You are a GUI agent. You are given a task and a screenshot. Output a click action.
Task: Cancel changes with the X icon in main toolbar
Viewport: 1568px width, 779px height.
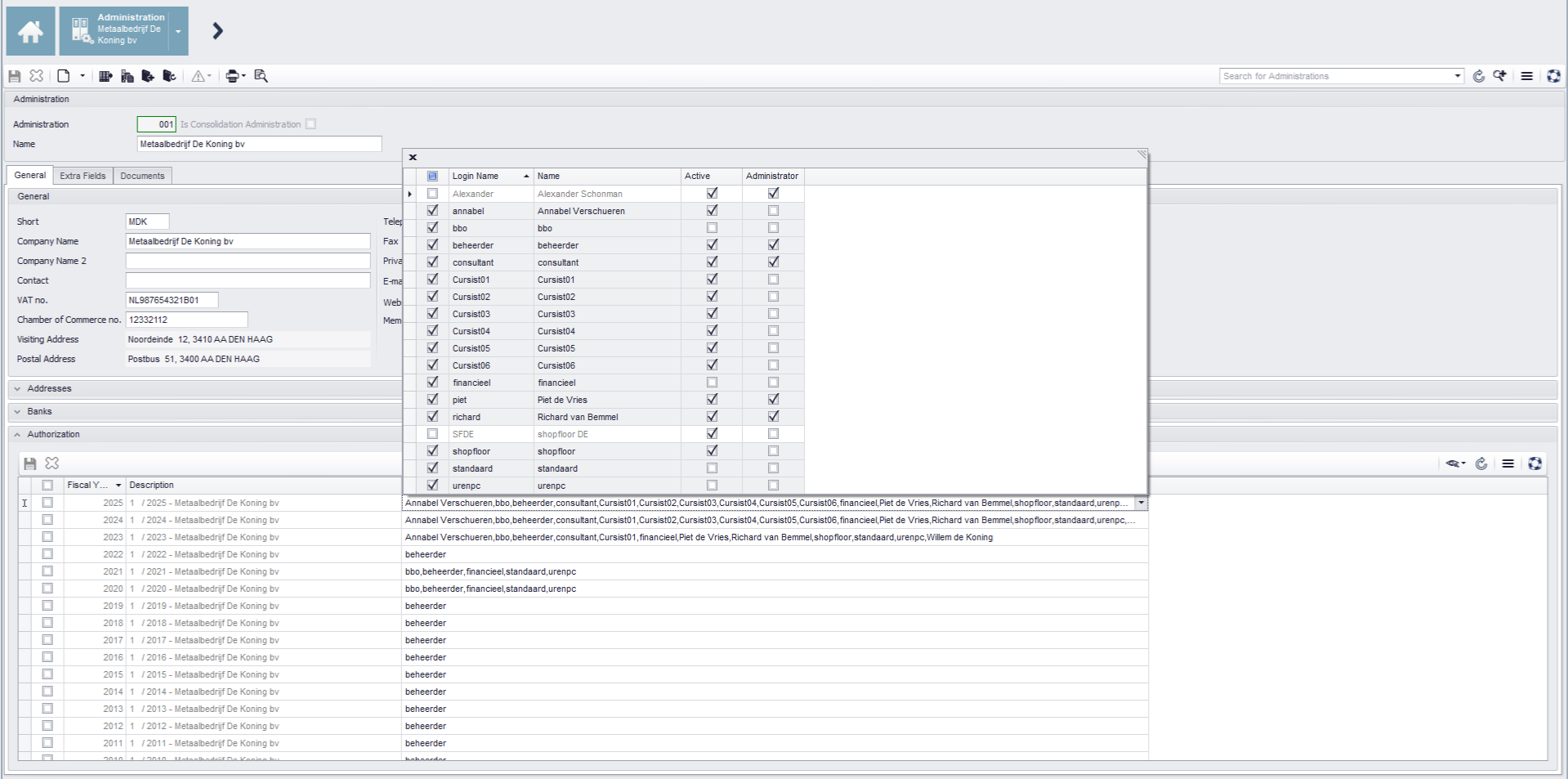coord(37,76)
